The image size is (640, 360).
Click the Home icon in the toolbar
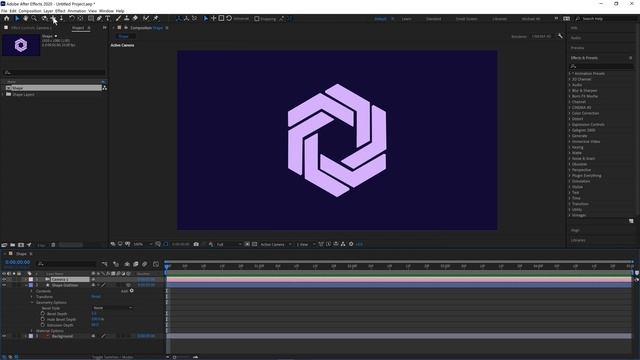click(7, 18)
